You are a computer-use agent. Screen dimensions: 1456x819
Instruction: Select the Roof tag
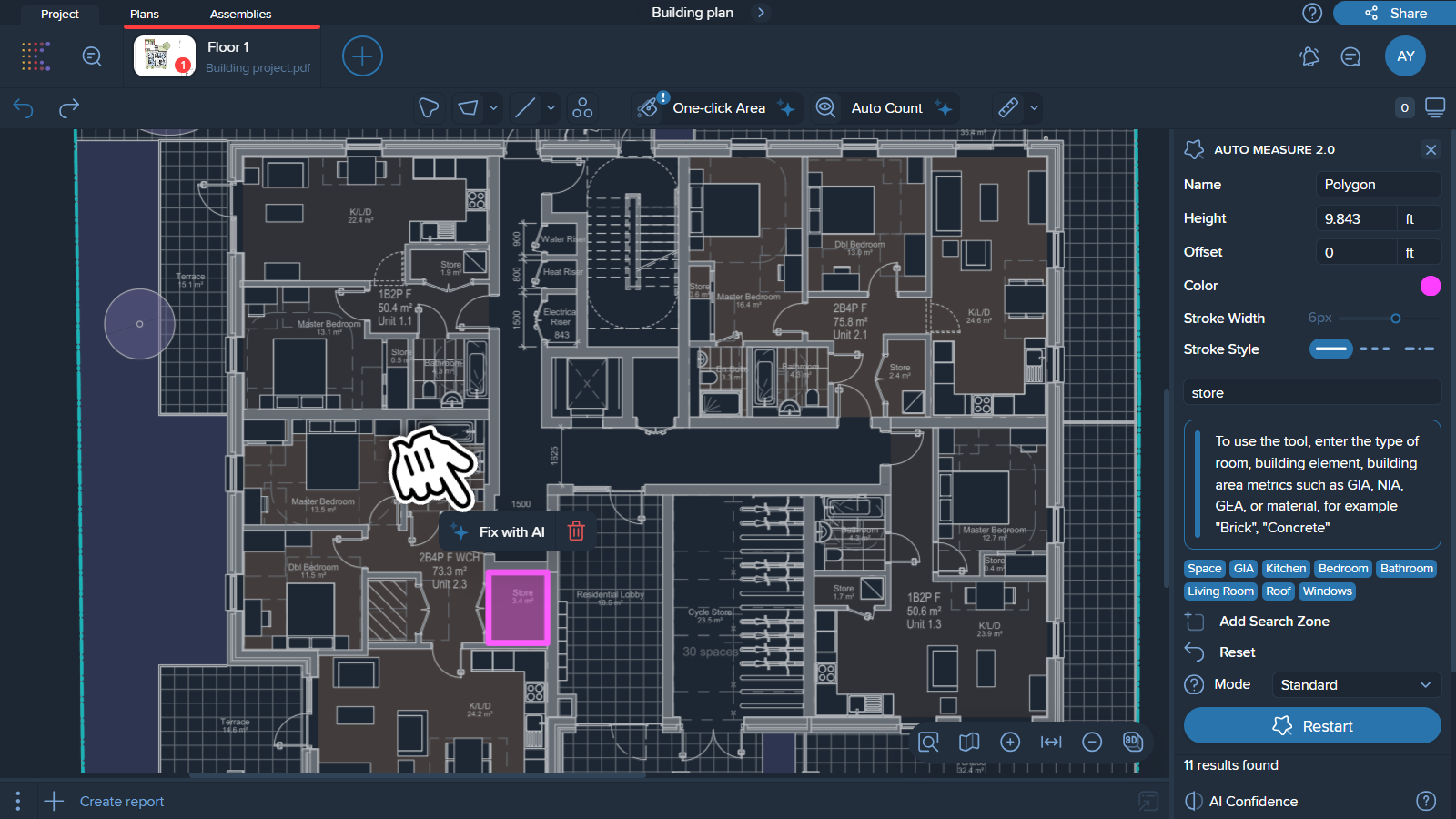coord(1279,591)
